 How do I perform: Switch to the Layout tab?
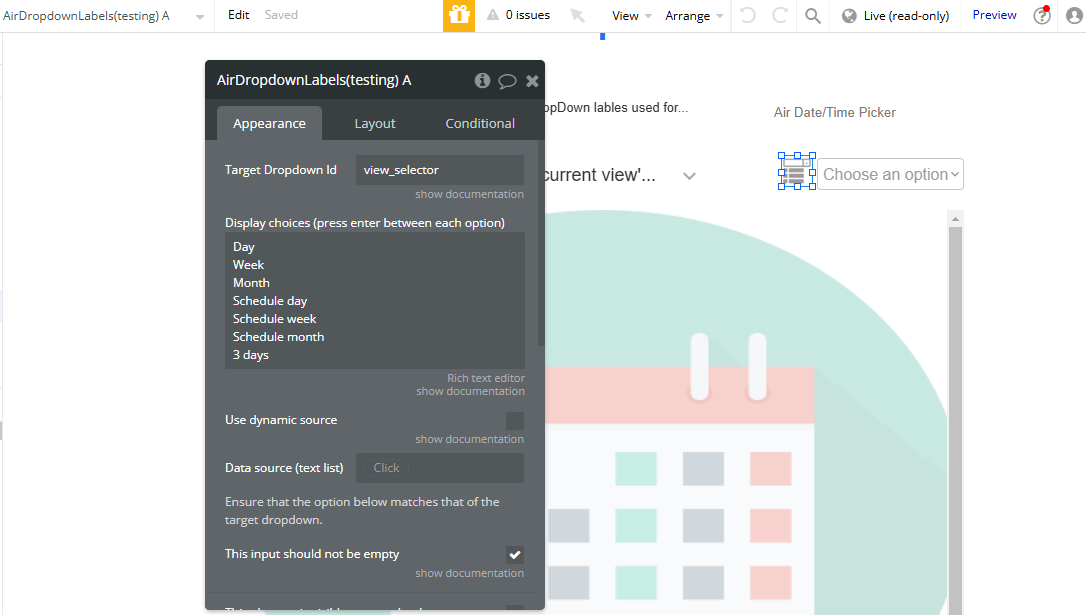(x=375, y=124)
